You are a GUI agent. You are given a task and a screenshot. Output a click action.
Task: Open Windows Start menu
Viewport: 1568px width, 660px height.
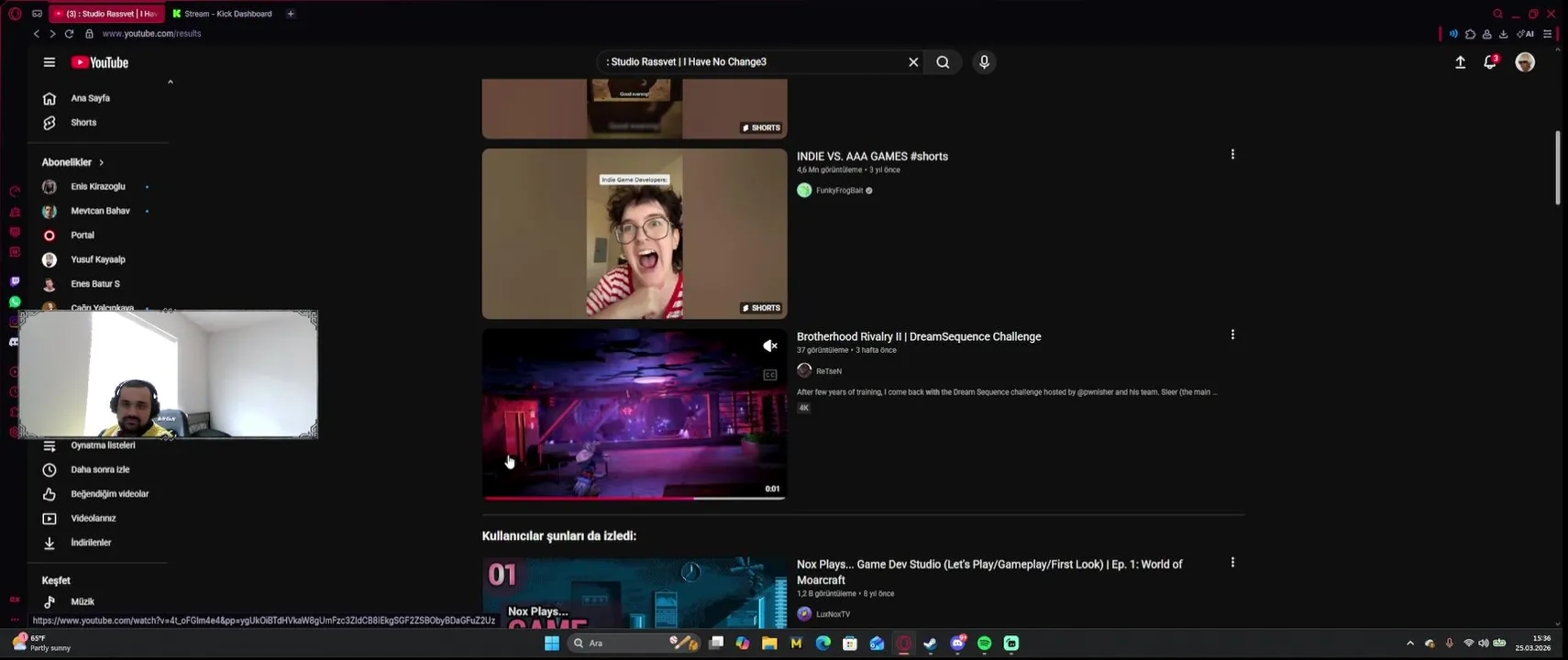552,643
